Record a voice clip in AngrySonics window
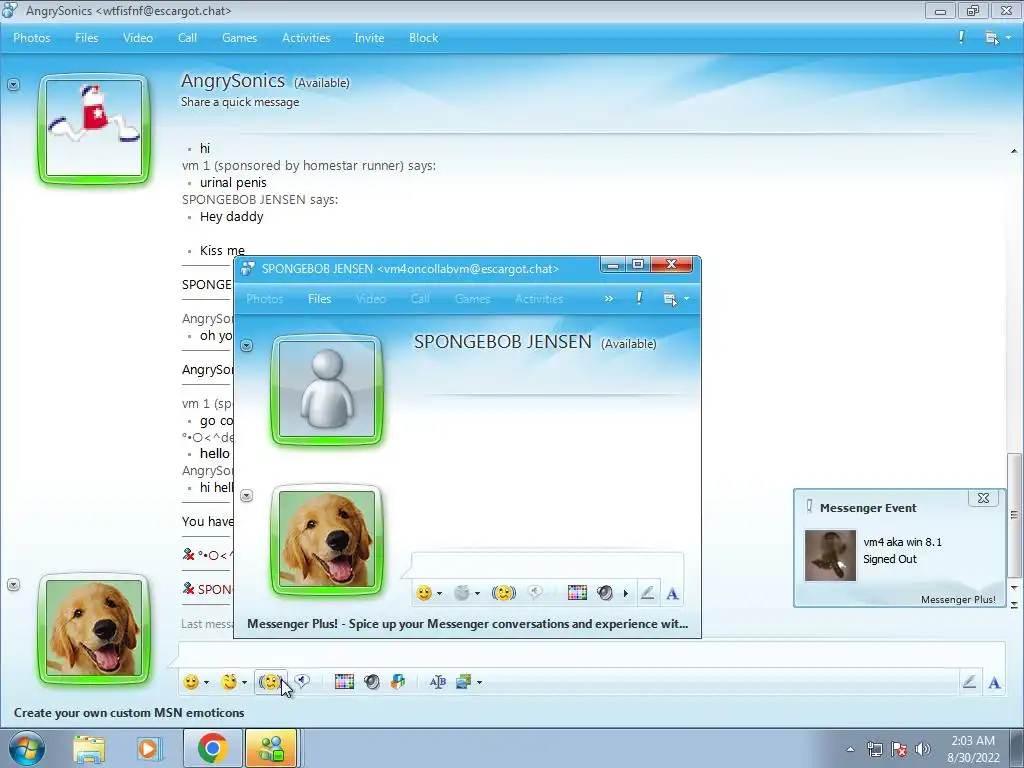Screen dimensions: 1024x768 pyautogui.click(x=302, y=682)
